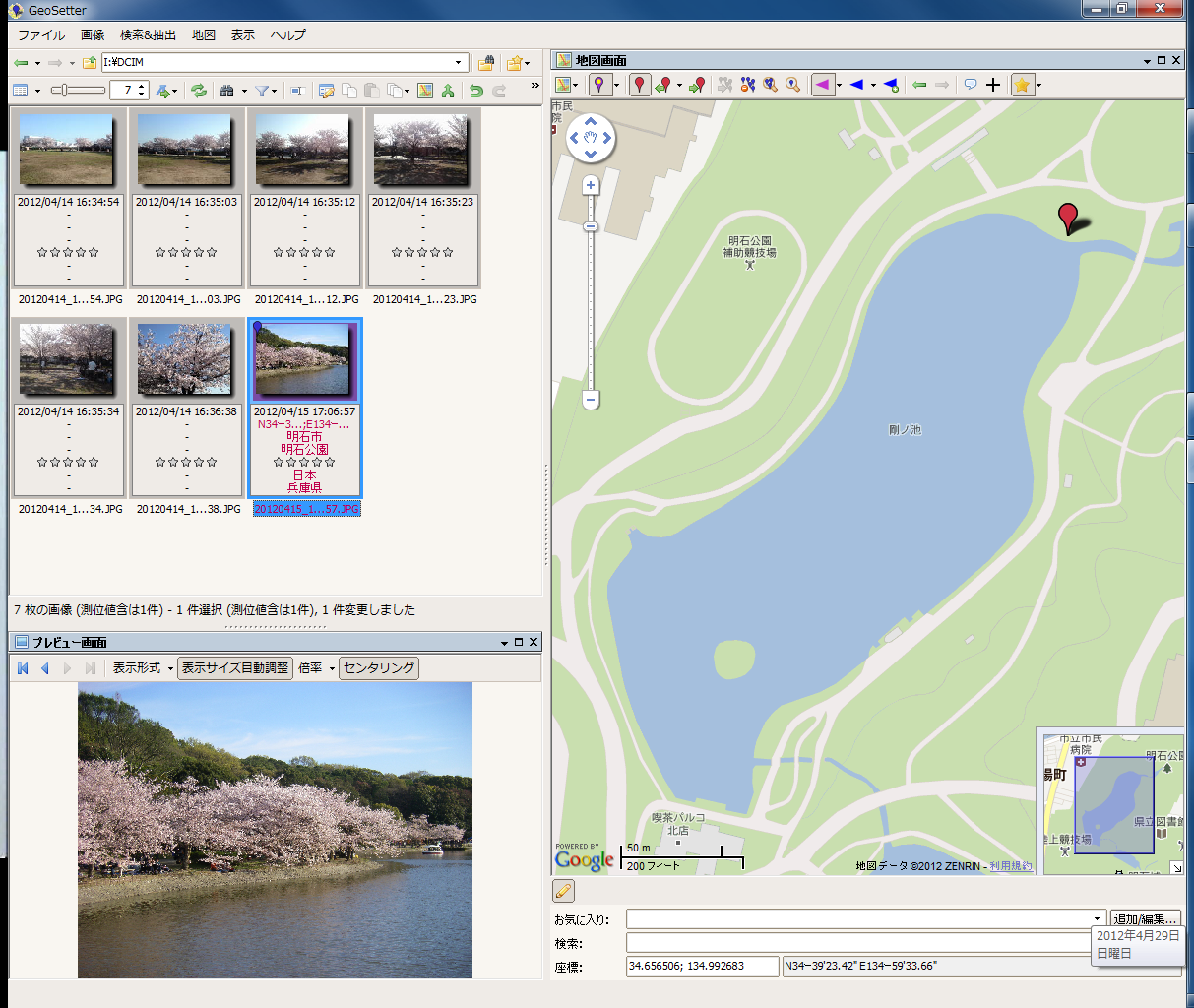This screenshot has height=1008, width=1194.
Task: Add current map view to favorites star
Action: pos(1022,86)
